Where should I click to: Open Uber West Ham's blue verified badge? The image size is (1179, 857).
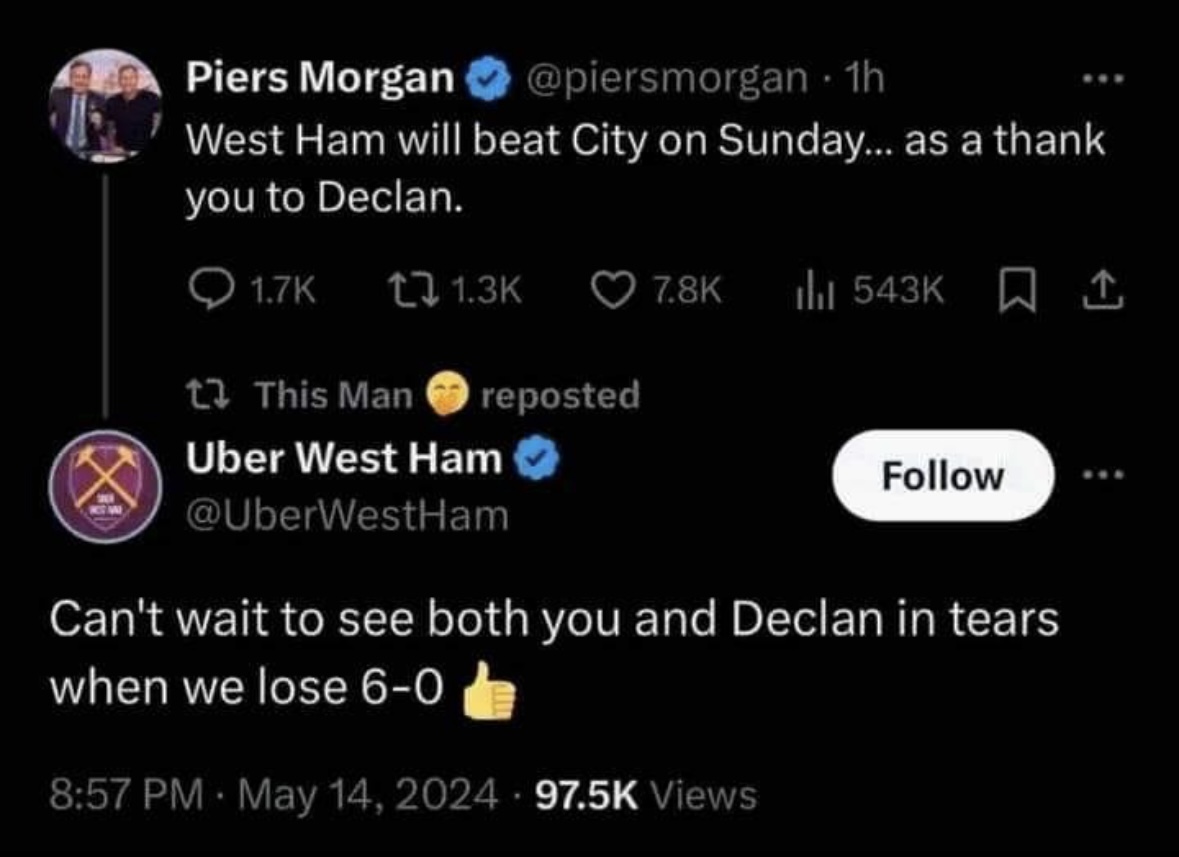click(x=537, y=458)
